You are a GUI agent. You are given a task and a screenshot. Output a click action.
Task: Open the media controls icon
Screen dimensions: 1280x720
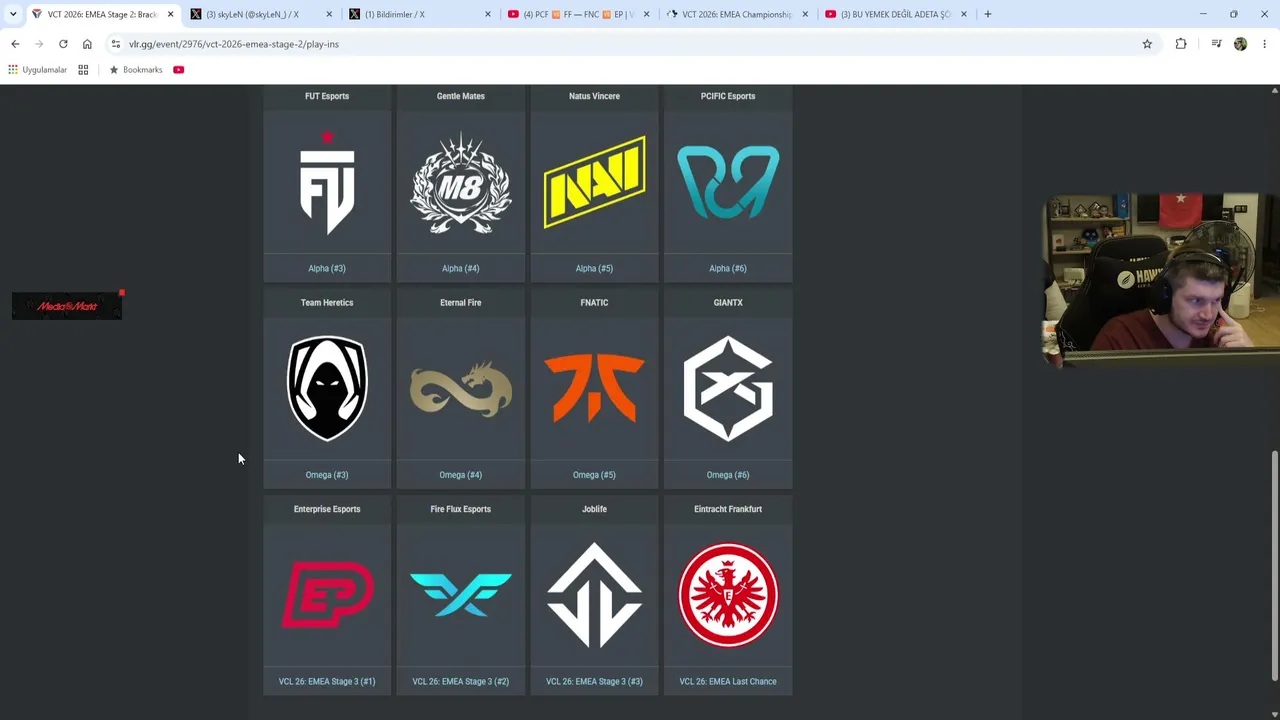point(1216,44)
